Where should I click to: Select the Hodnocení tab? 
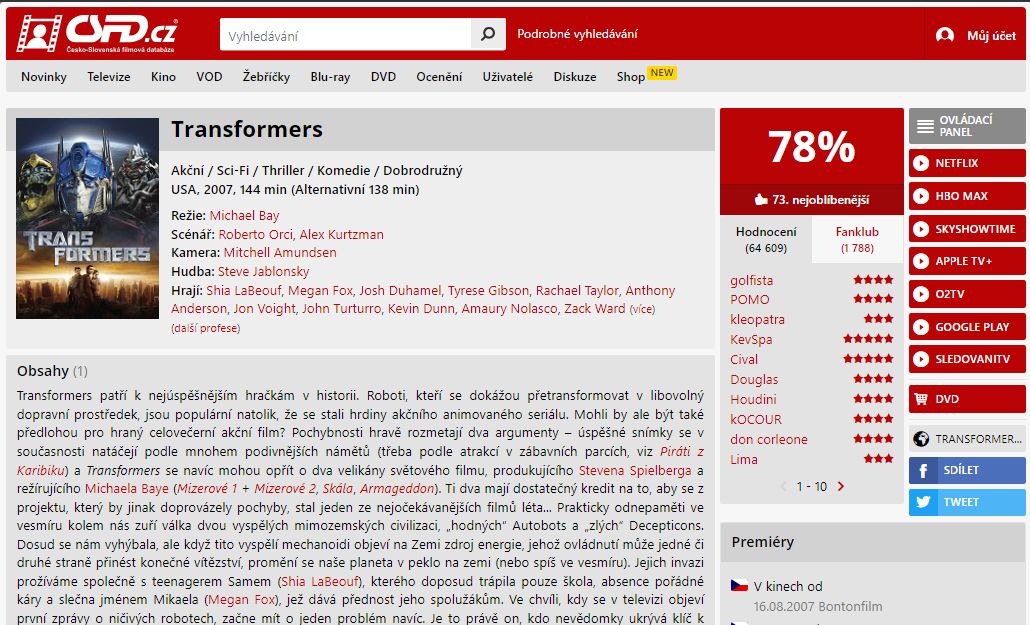pyautogui.click(x=766, y=239)
